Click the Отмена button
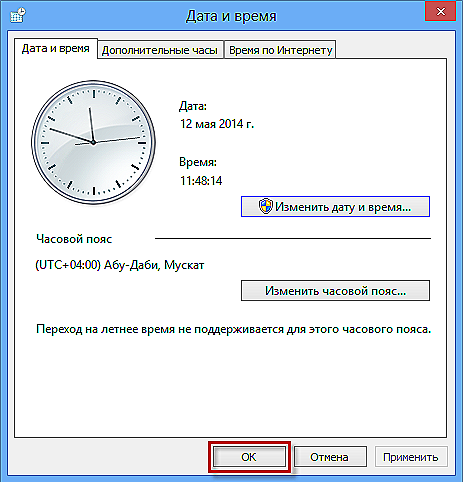463x482 pixels. point(330,457)
